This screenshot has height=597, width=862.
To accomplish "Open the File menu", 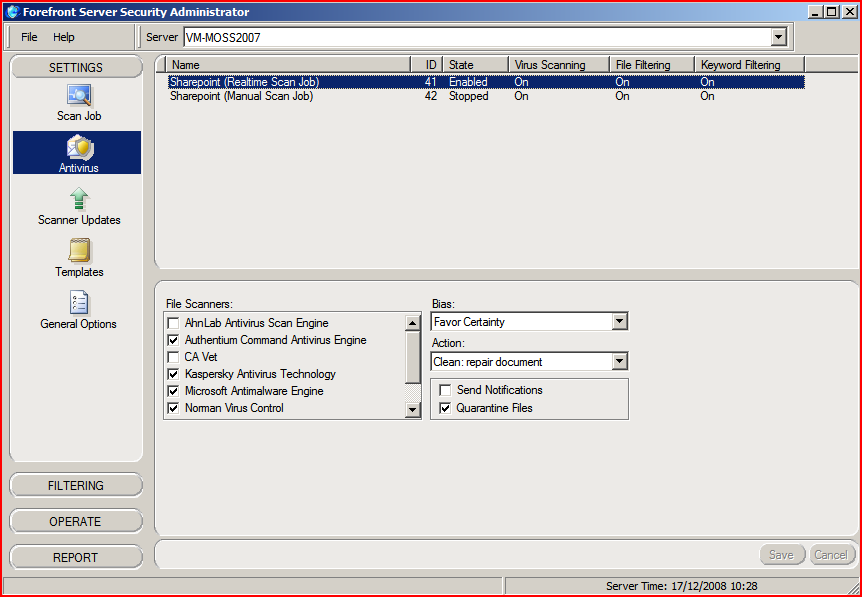I will (29, 37).
